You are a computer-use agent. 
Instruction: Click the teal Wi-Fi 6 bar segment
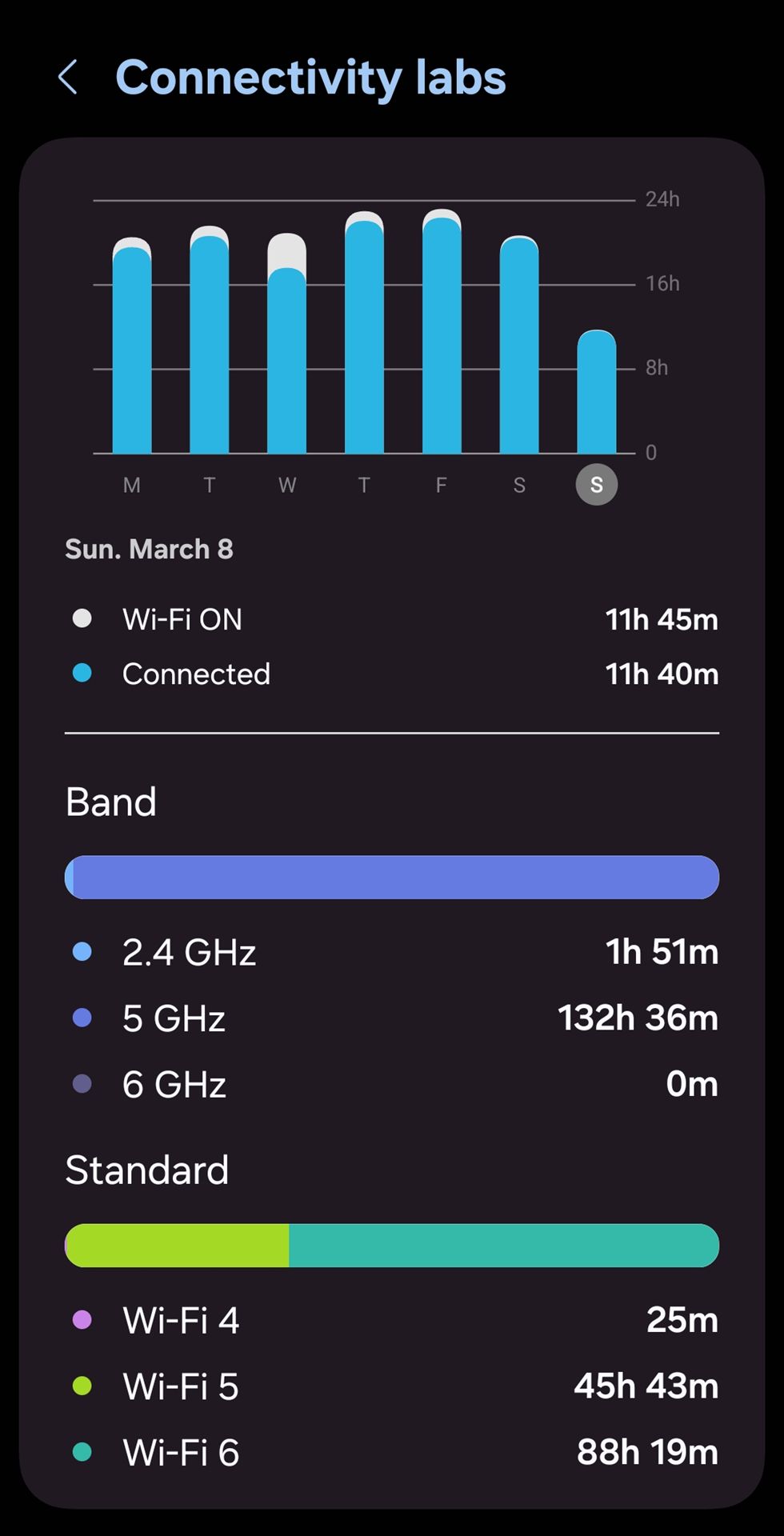click(x=504, y=1246)
